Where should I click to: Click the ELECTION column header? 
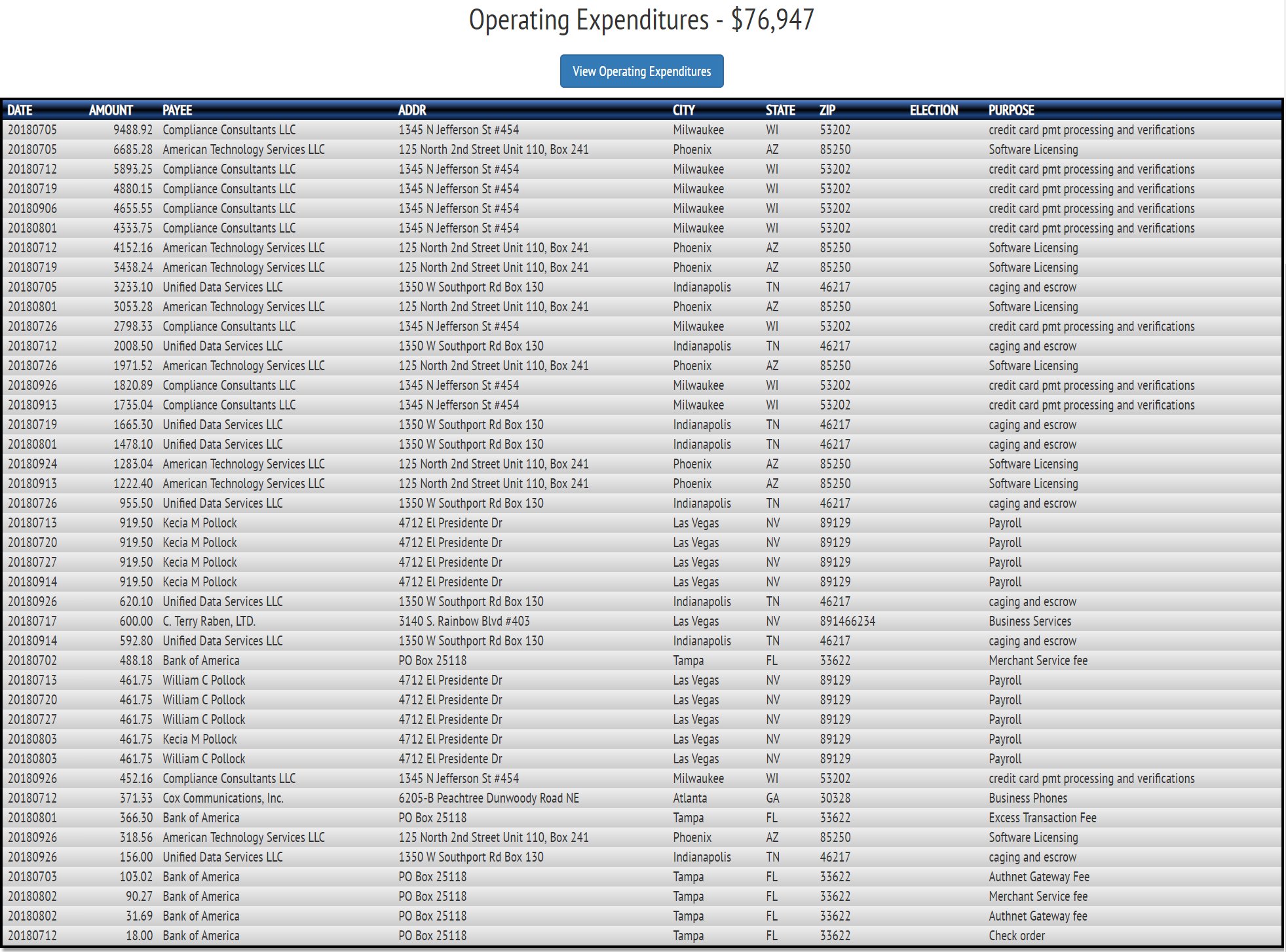pyautogui.click(x=934, y=110)
